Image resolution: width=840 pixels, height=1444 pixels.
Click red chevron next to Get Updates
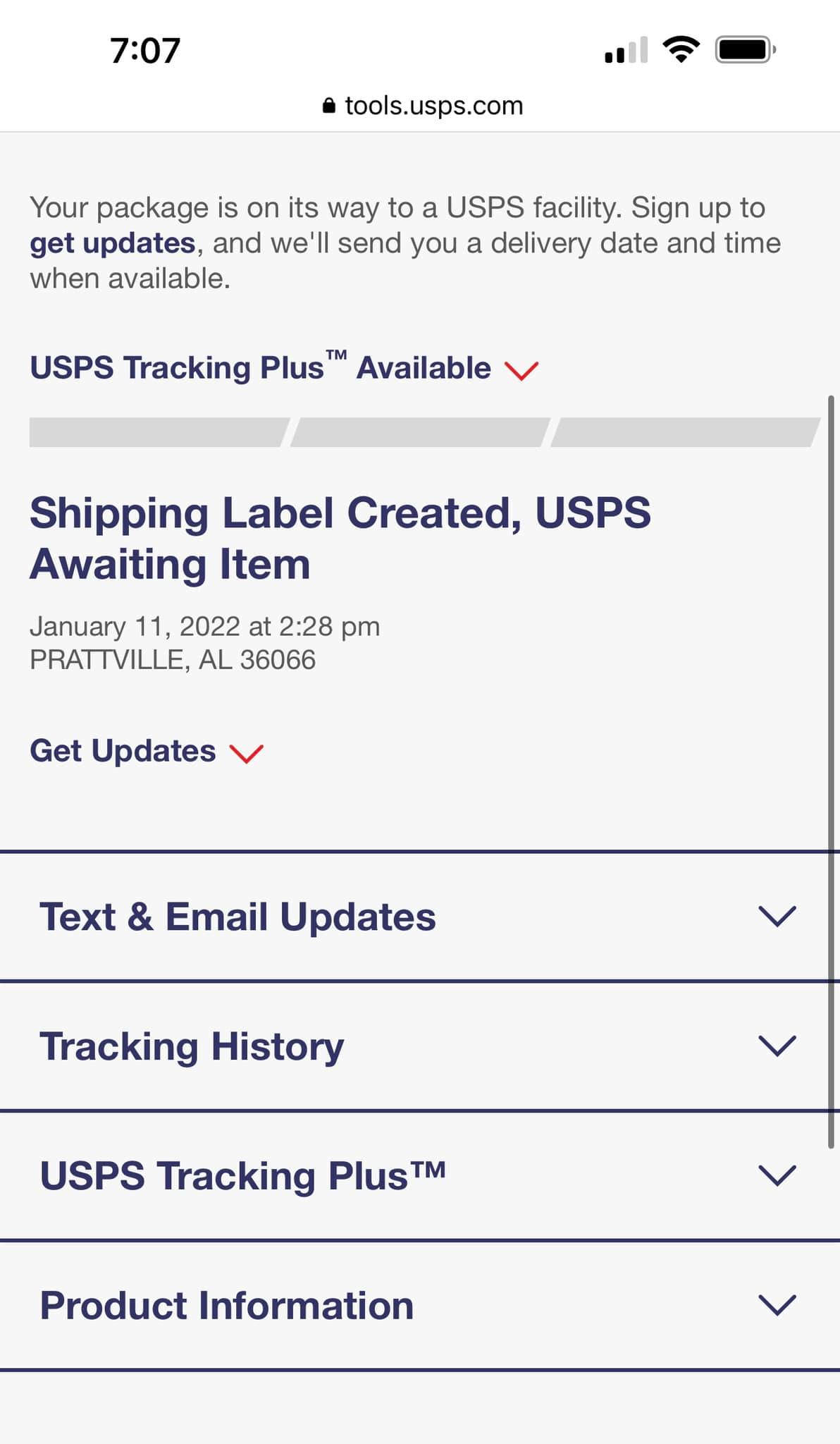pyautogui.click(x=247, y=753)
